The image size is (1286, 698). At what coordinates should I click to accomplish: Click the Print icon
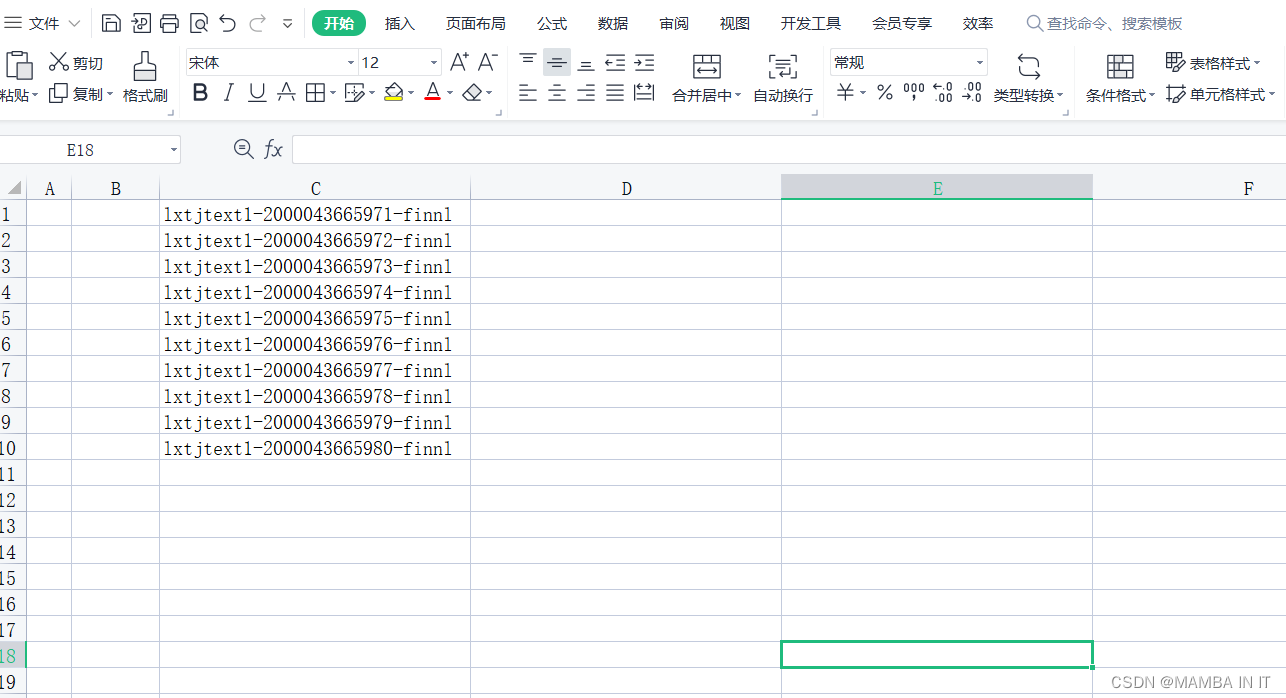170,23
